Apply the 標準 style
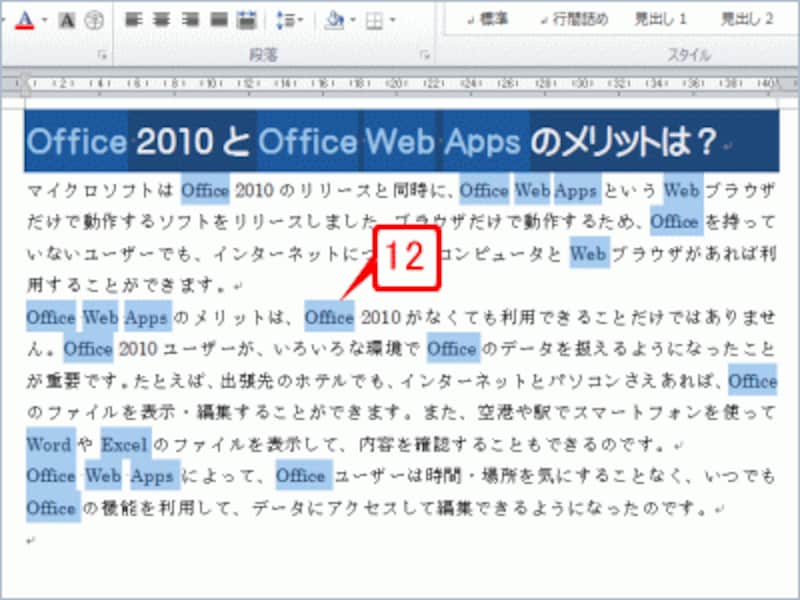 click(488, 19)
